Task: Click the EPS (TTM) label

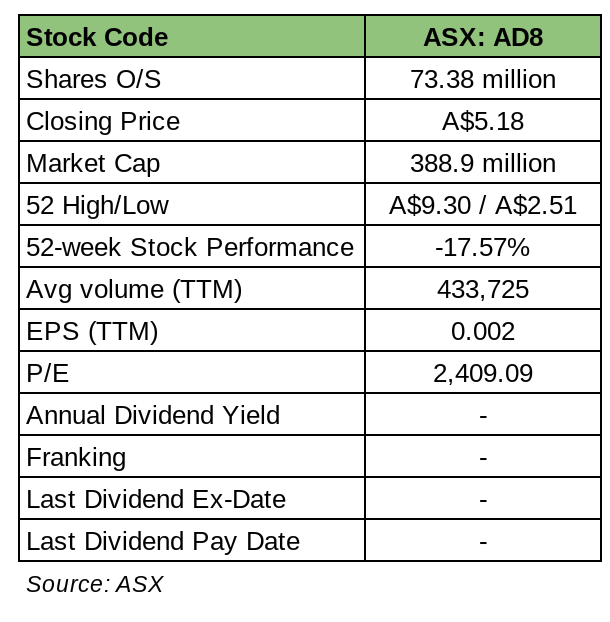Action: (92, 332)
